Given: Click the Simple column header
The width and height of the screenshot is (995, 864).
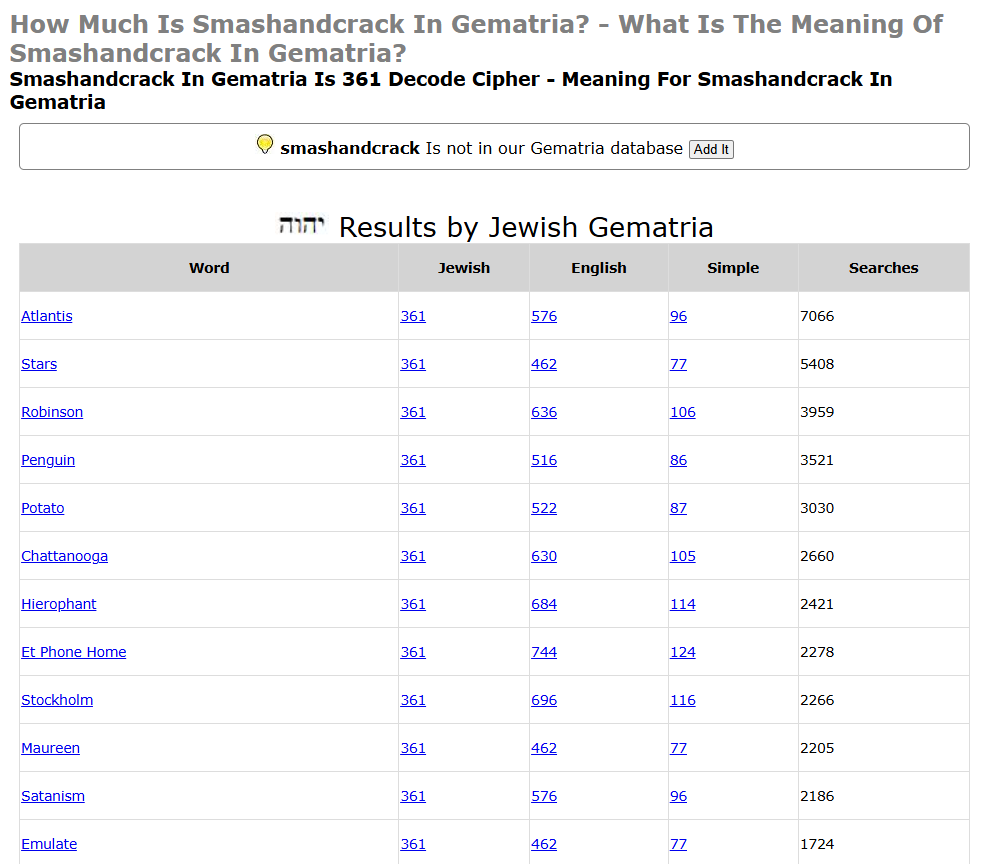Looking at the screenshot, I should pyautogui.click(x=733, y=268).
